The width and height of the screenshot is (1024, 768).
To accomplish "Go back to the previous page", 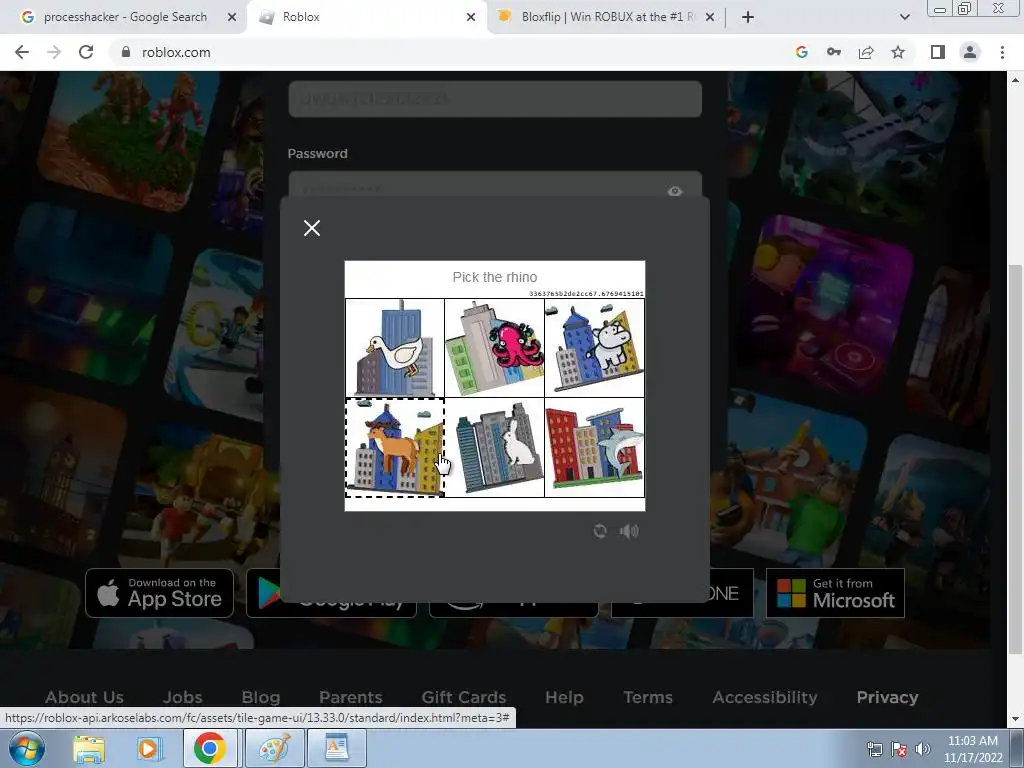I will point(22,52).
